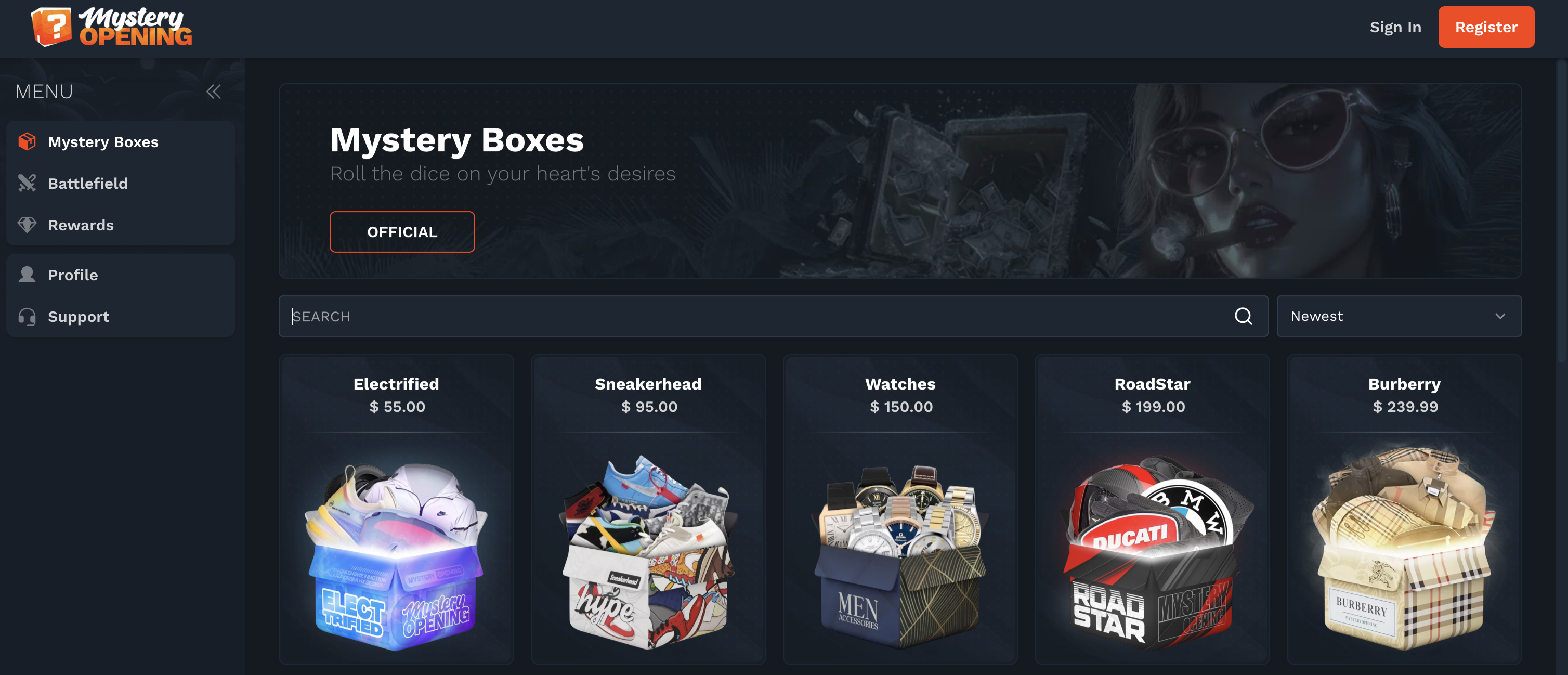Viewport: 1568px width, 675px height.
Task: Open the Newest sort dropdown
Action: [x=1399, y=316]
